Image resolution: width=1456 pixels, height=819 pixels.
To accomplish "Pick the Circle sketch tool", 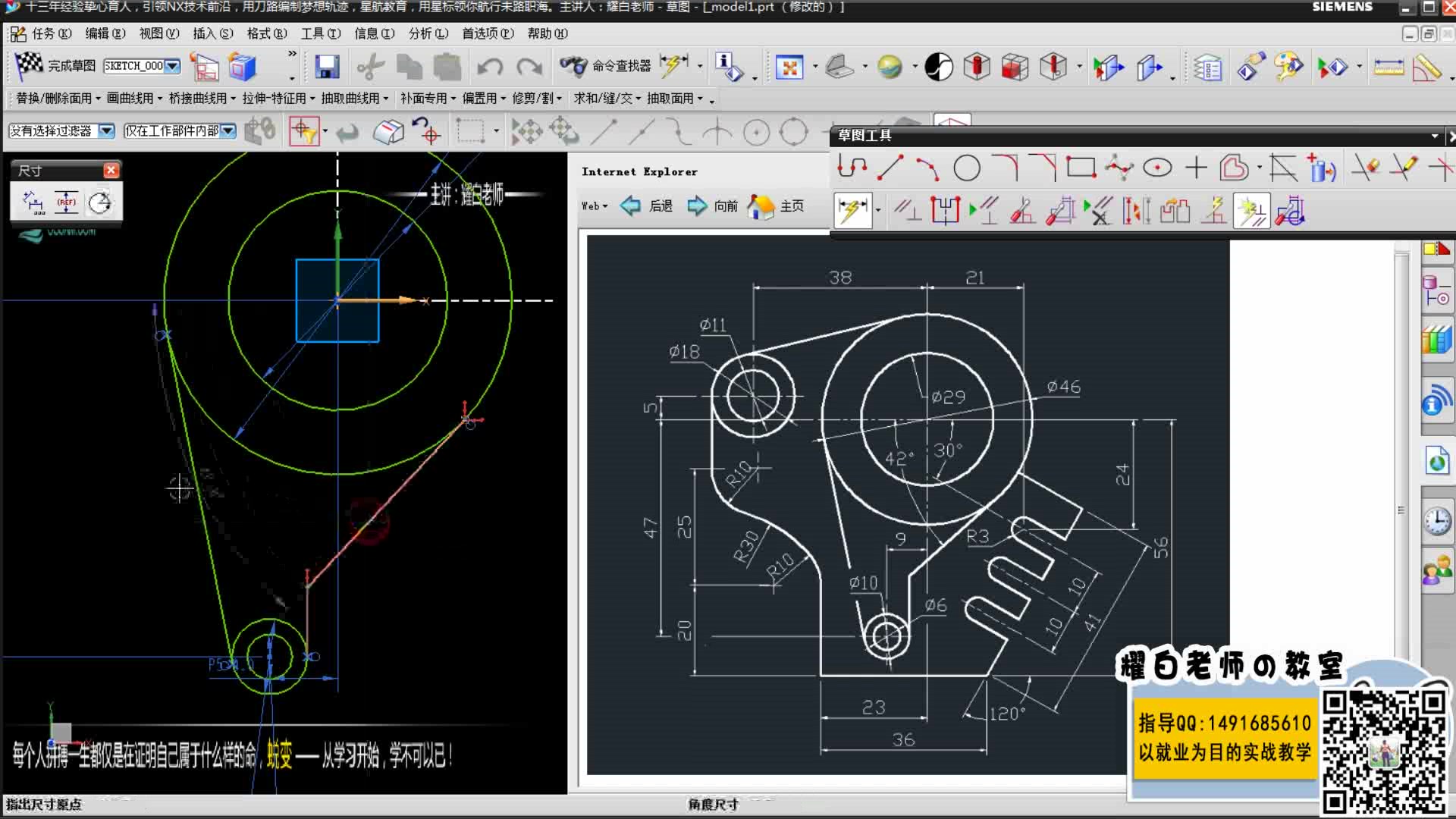I will pos(966,168).
